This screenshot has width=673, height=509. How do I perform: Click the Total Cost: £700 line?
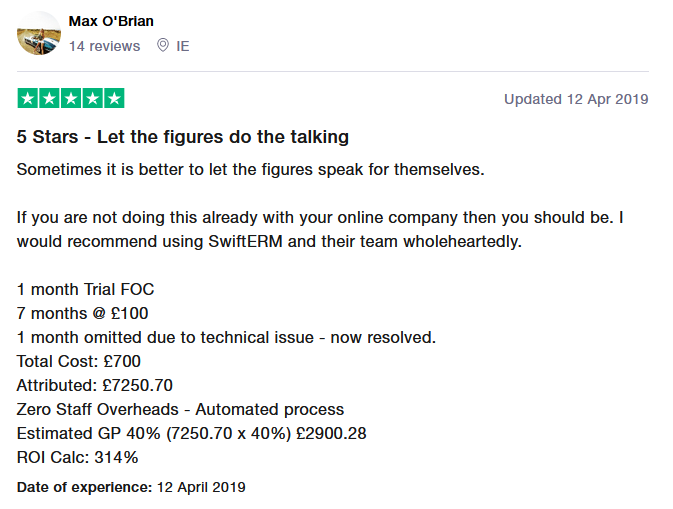[79, 361]
